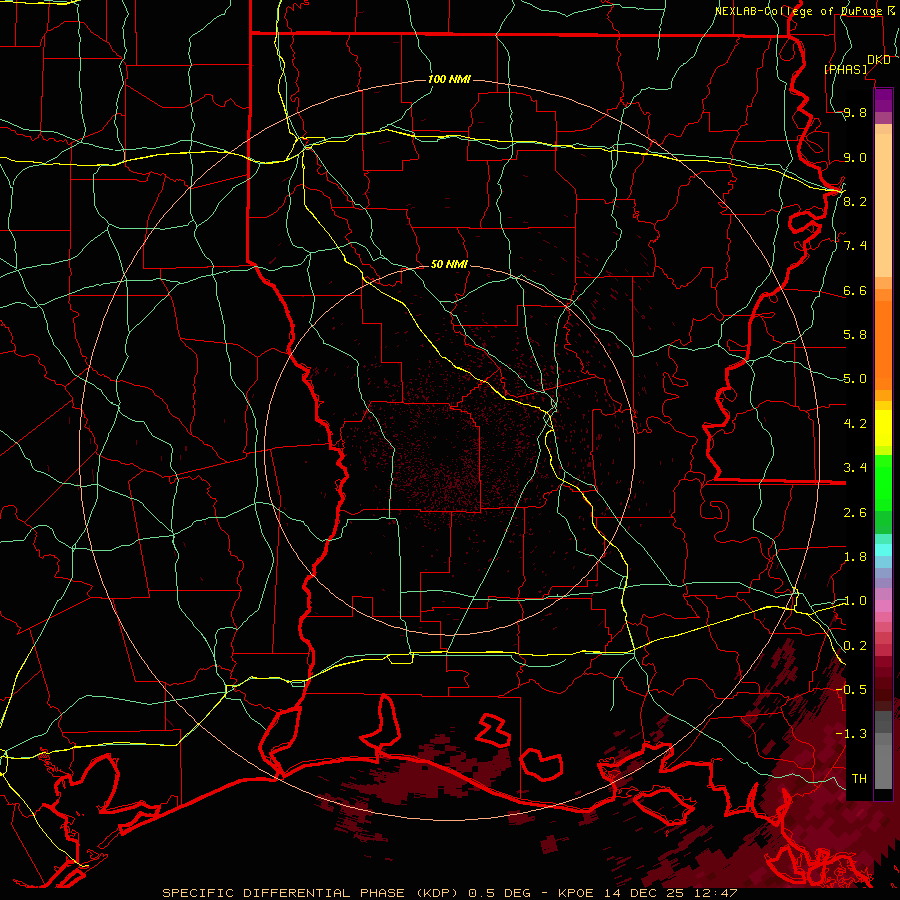Select the gray segment near TH
900x900 pixels.
click(883, 766)
